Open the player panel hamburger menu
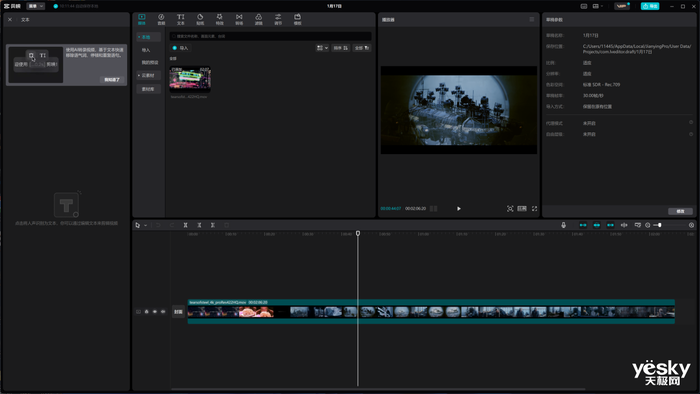700x394 pixels. [x=531, y=19]
